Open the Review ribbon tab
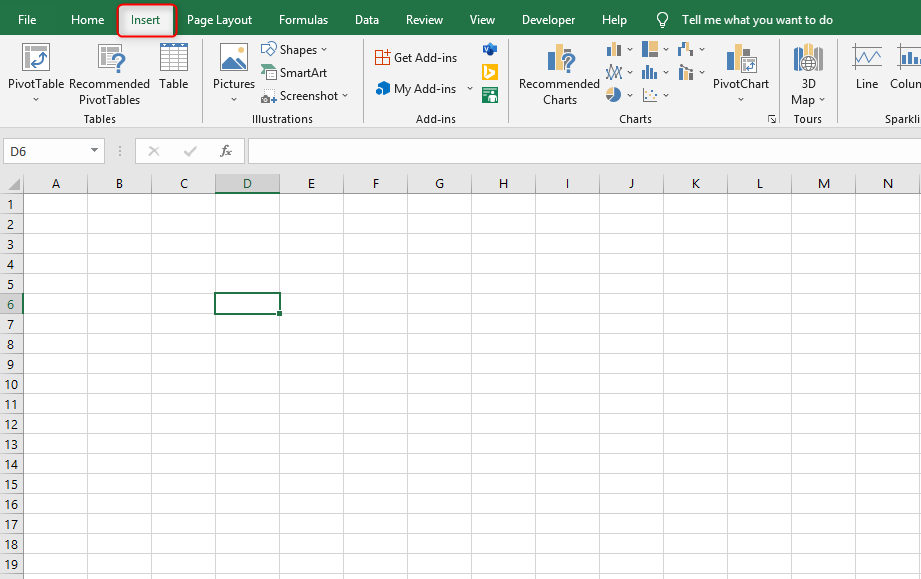 click(424, 19)
